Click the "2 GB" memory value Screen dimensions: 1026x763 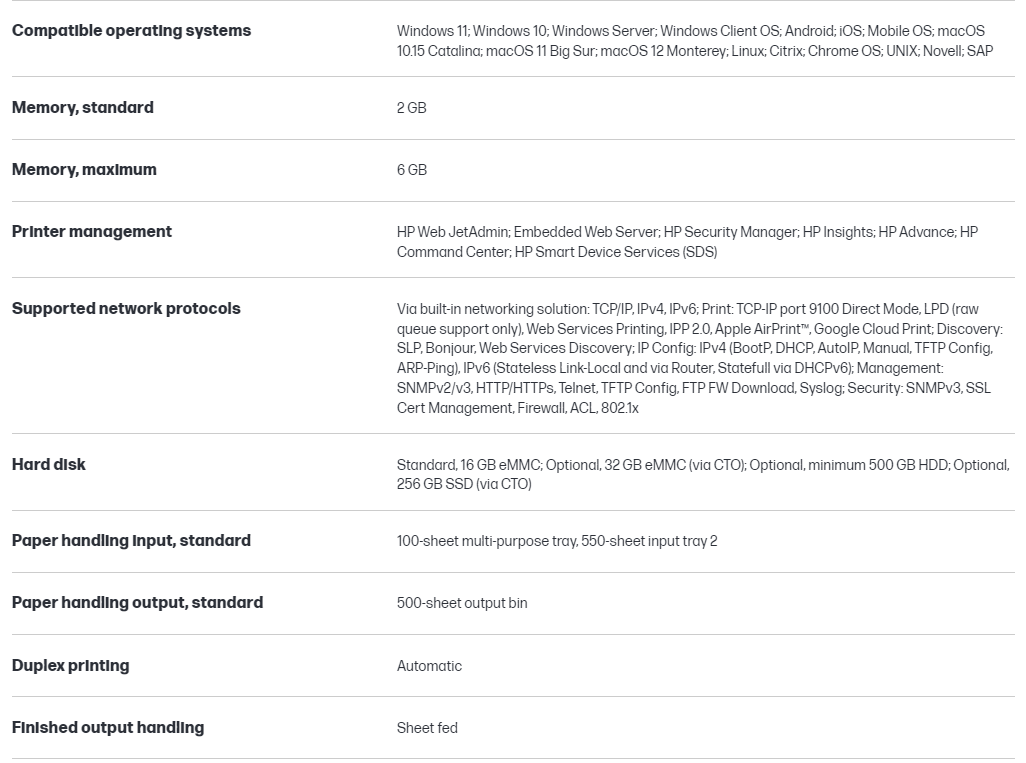pyautogui.click(x=411, y=108)
